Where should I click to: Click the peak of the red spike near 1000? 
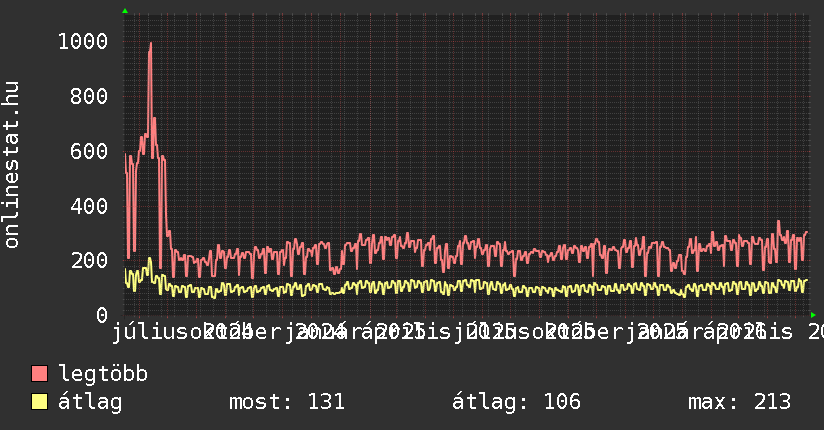[150, 44]
